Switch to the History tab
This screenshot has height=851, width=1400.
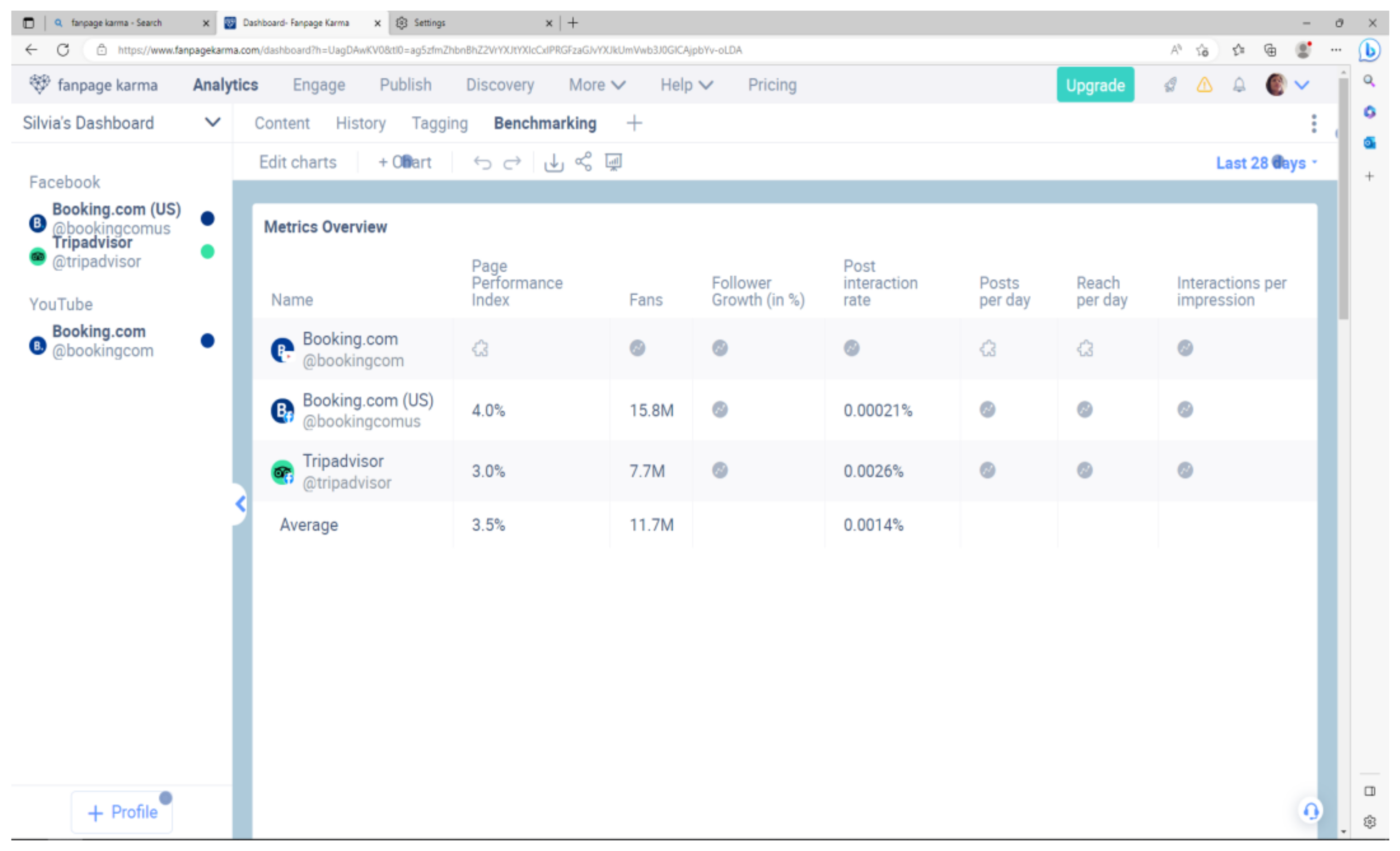point(360,123)
